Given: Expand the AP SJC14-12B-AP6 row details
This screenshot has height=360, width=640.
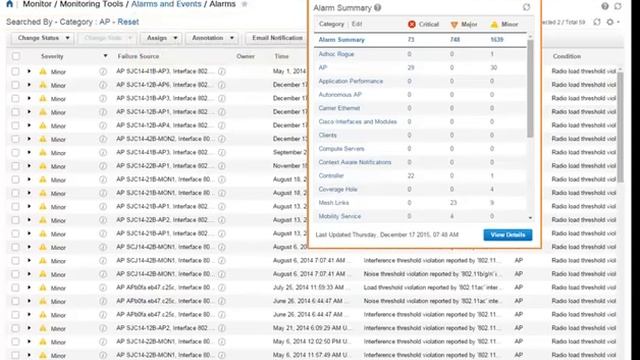Looking at the screenshot, I should click(29, 85).
